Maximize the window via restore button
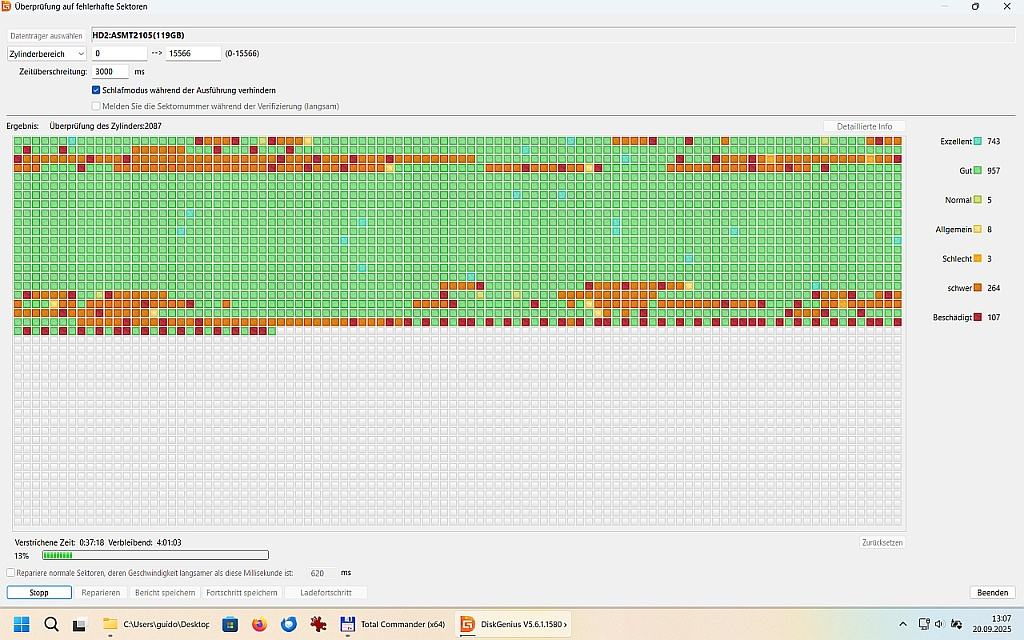 [975, 7]
